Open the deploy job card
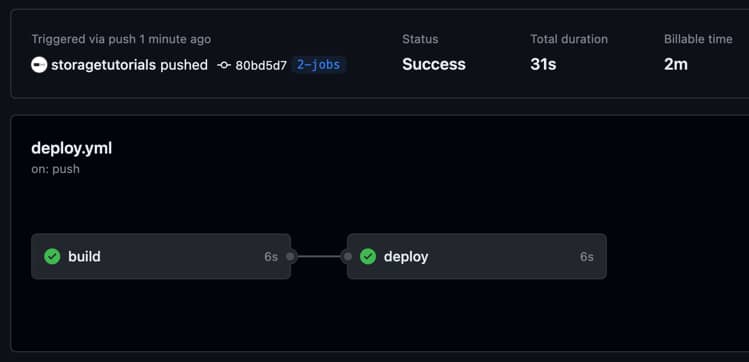 [x=477, y=256]
